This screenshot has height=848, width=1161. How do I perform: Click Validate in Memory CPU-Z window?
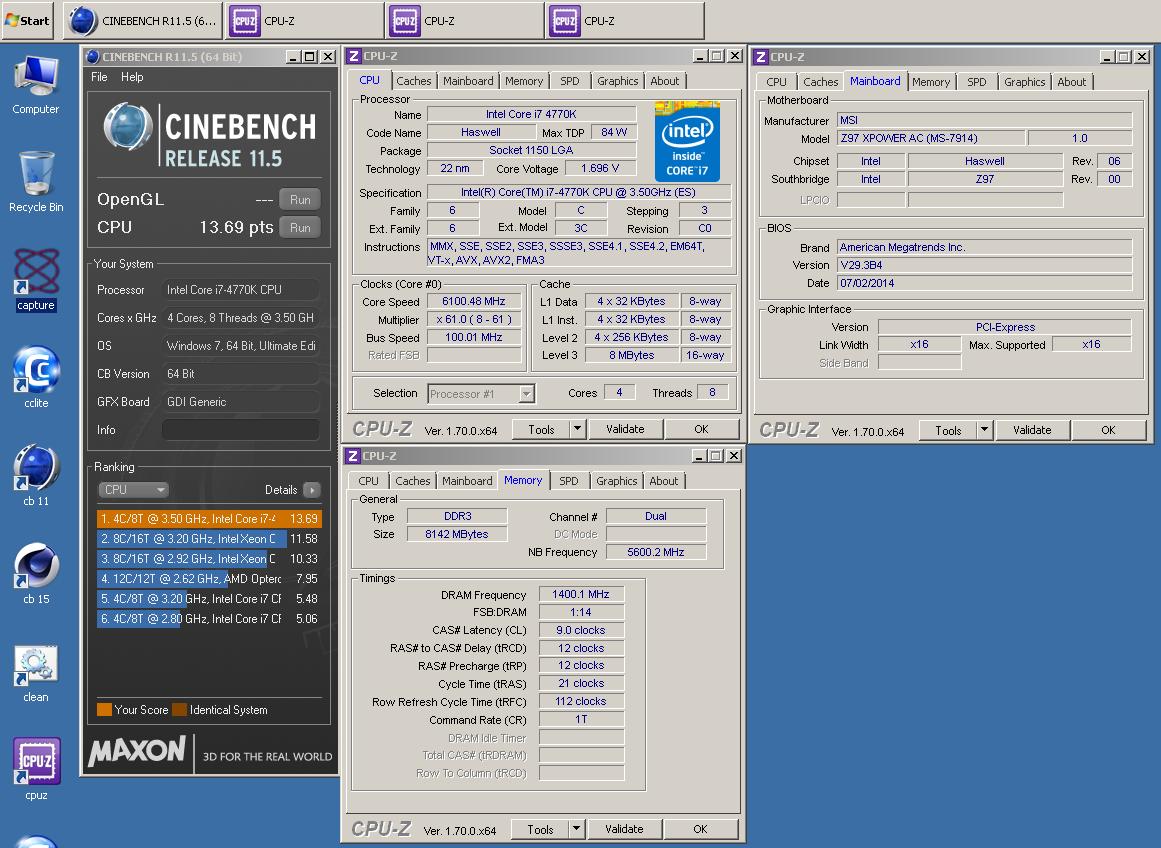624,829
